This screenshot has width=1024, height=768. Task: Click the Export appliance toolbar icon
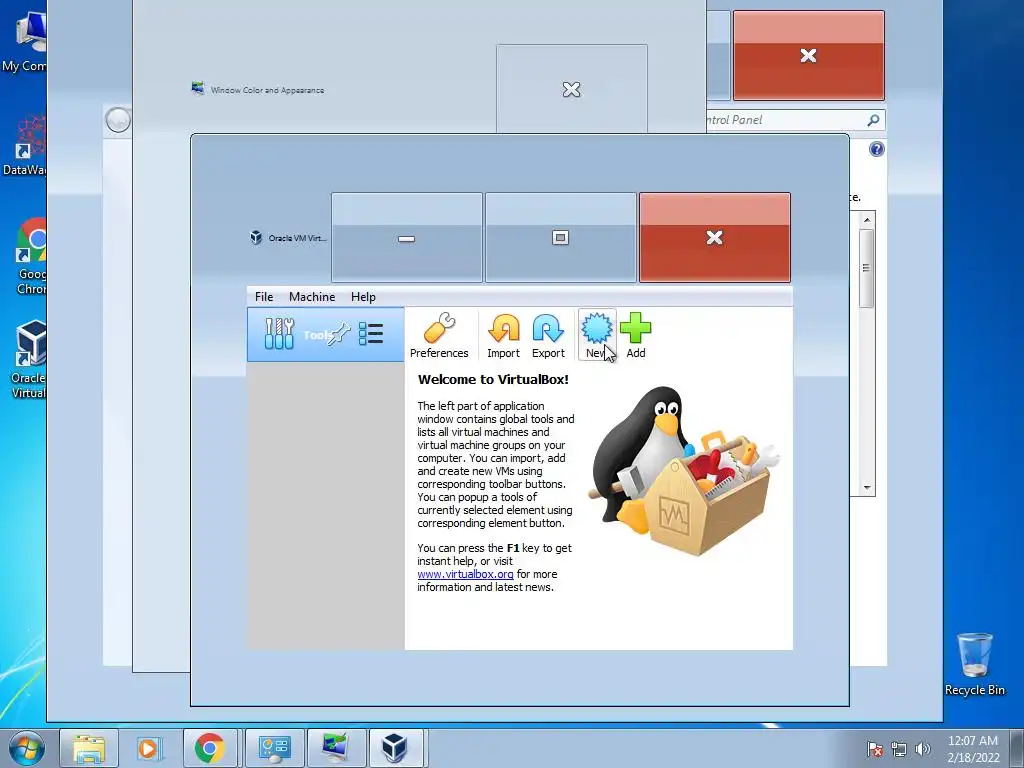click(x=548, y=335)
